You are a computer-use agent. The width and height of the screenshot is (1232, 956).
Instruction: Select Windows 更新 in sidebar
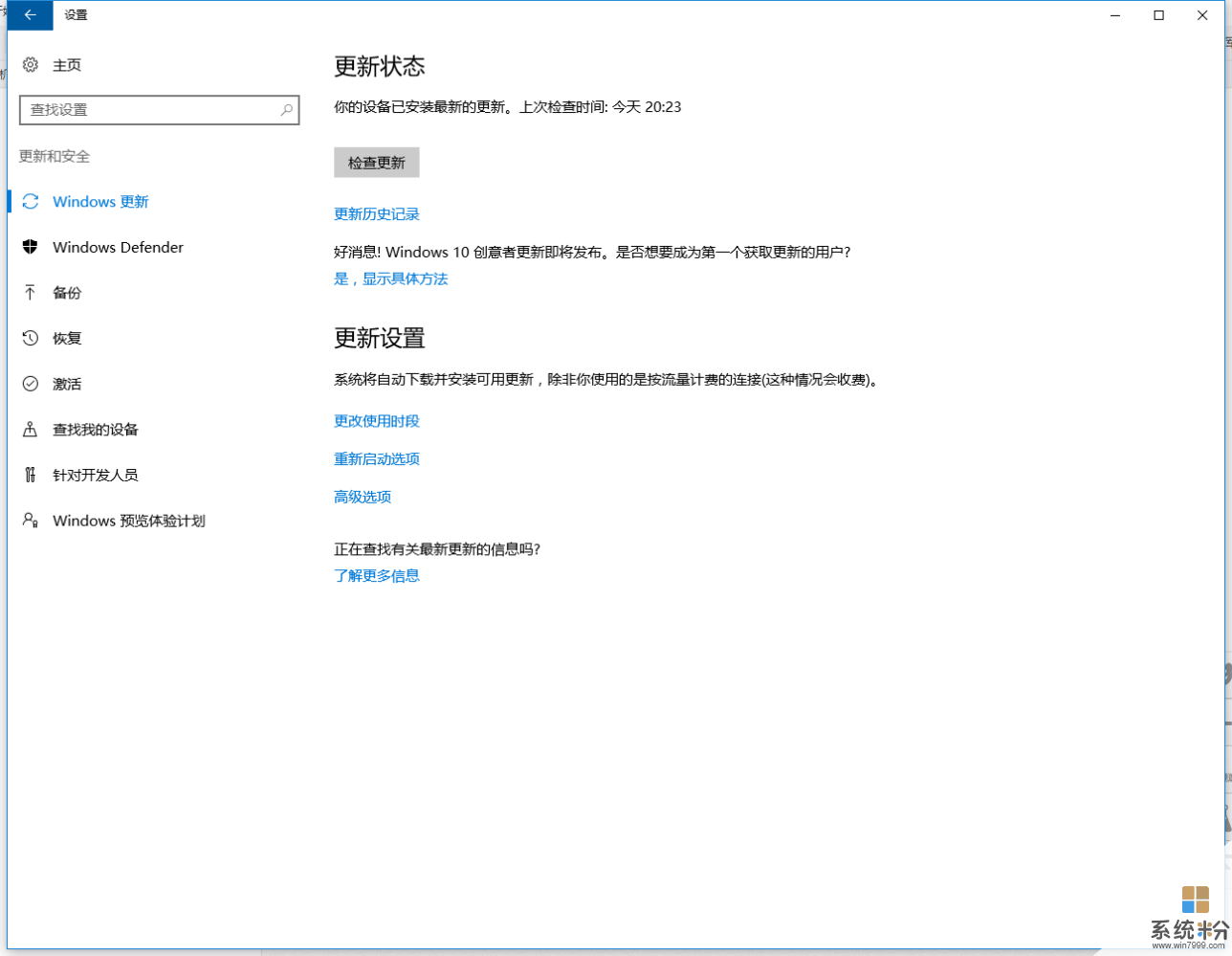pos(100,202)
